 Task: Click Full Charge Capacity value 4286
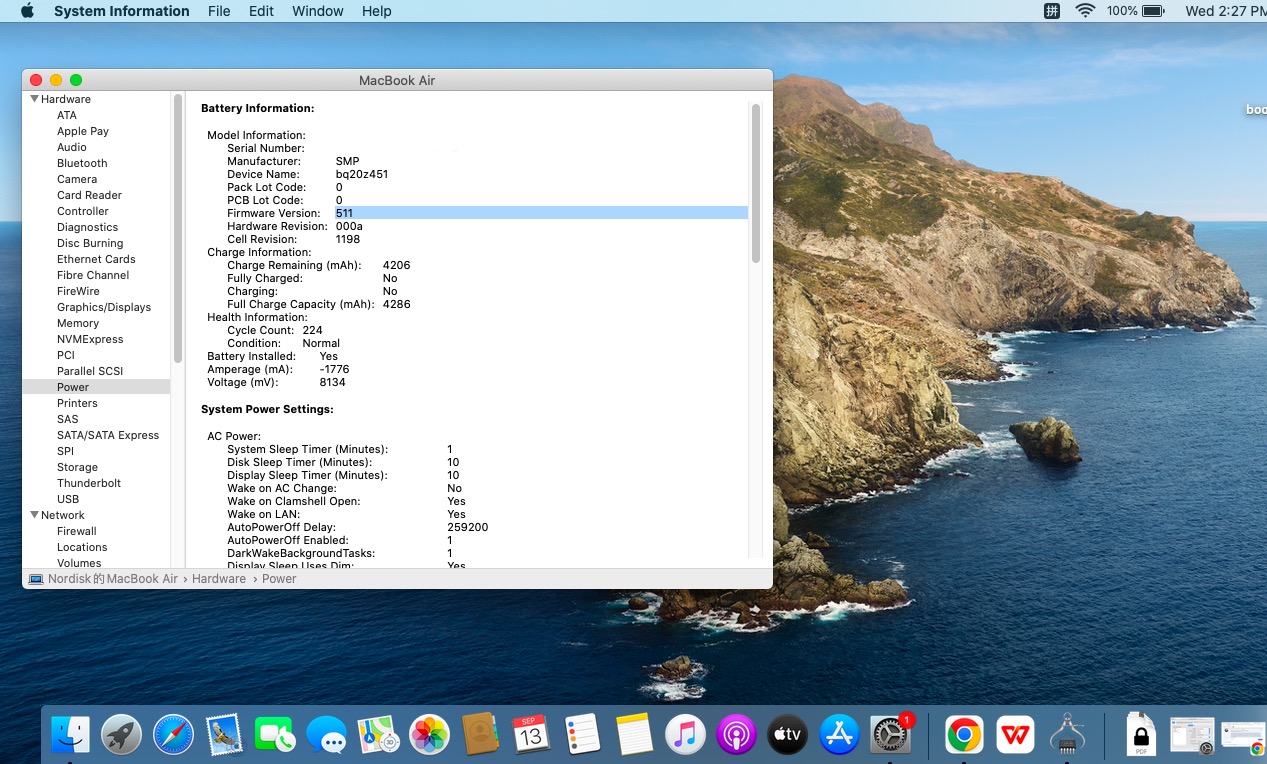(396, 304)
